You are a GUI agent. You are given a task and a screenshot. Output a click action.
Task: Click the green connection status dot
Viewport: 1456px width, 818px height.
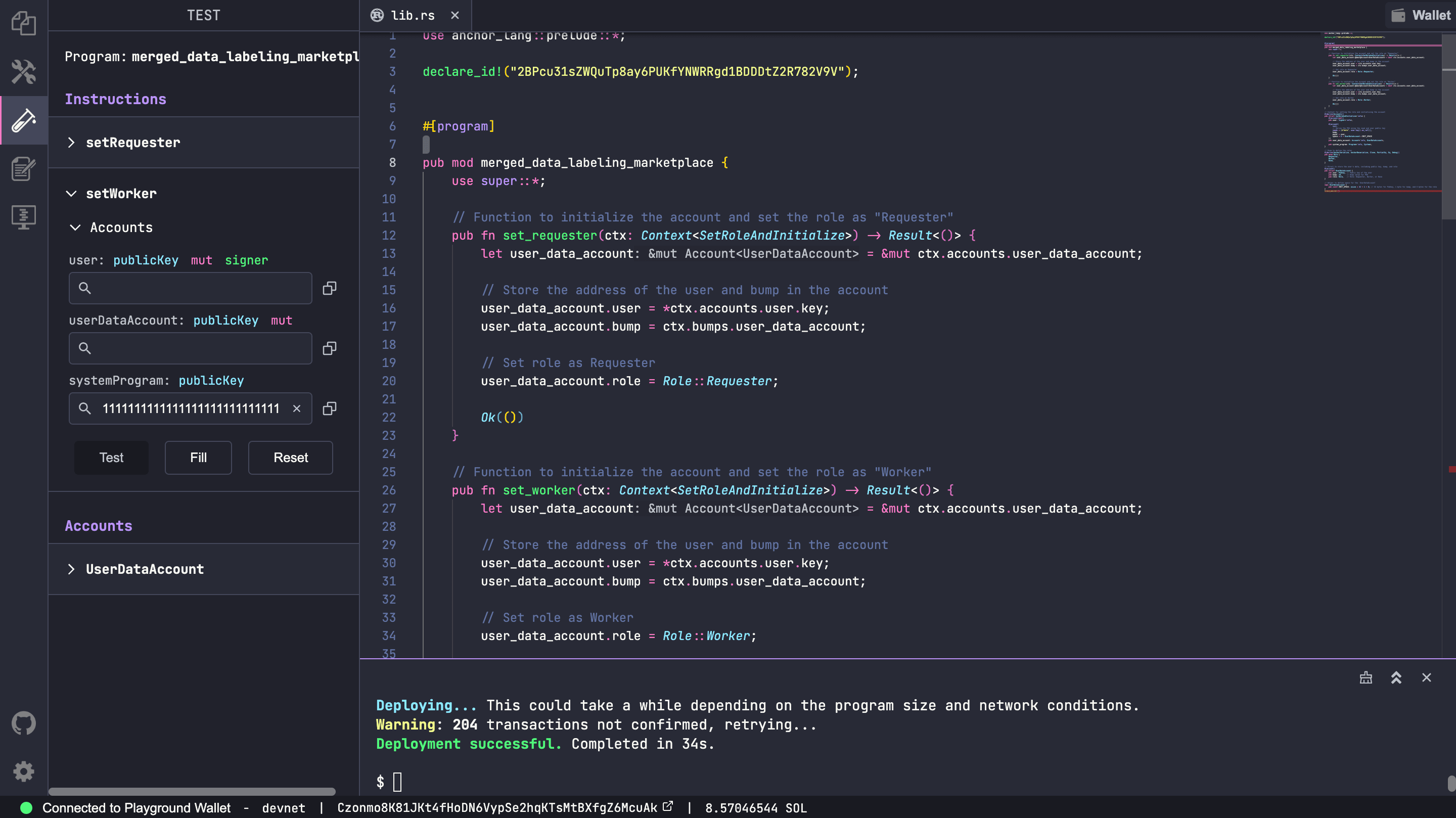[26, 808]
